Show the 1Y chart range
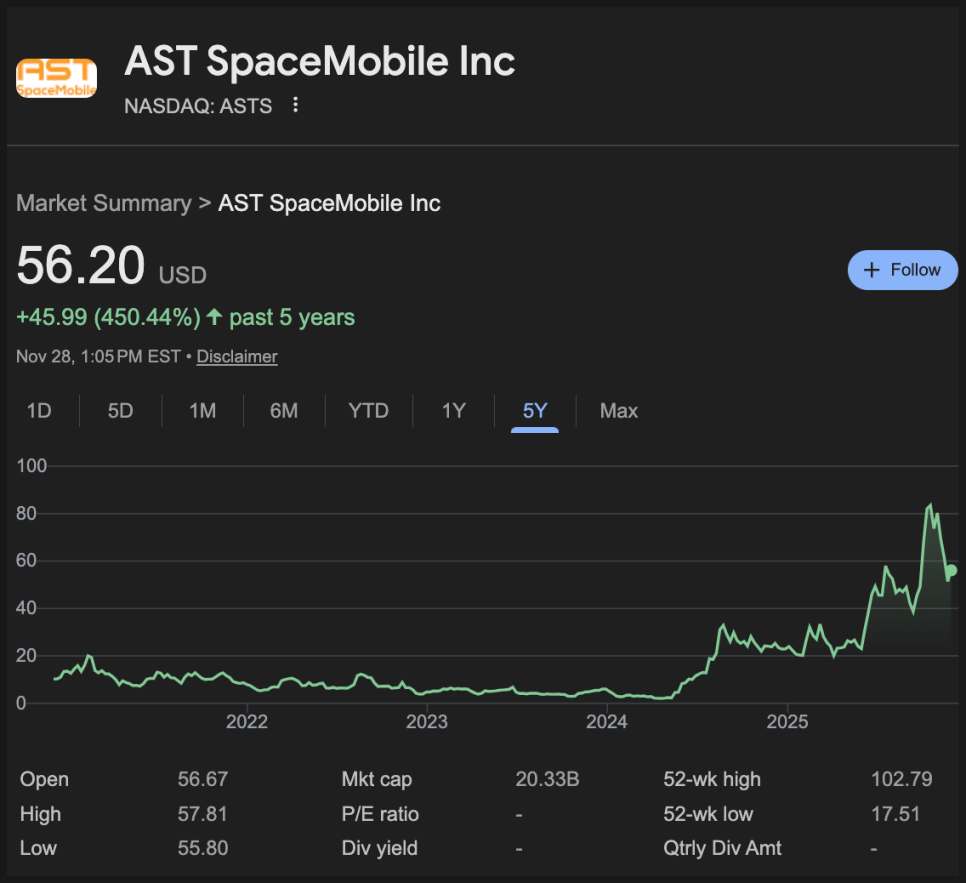 [x=453, y=411]
